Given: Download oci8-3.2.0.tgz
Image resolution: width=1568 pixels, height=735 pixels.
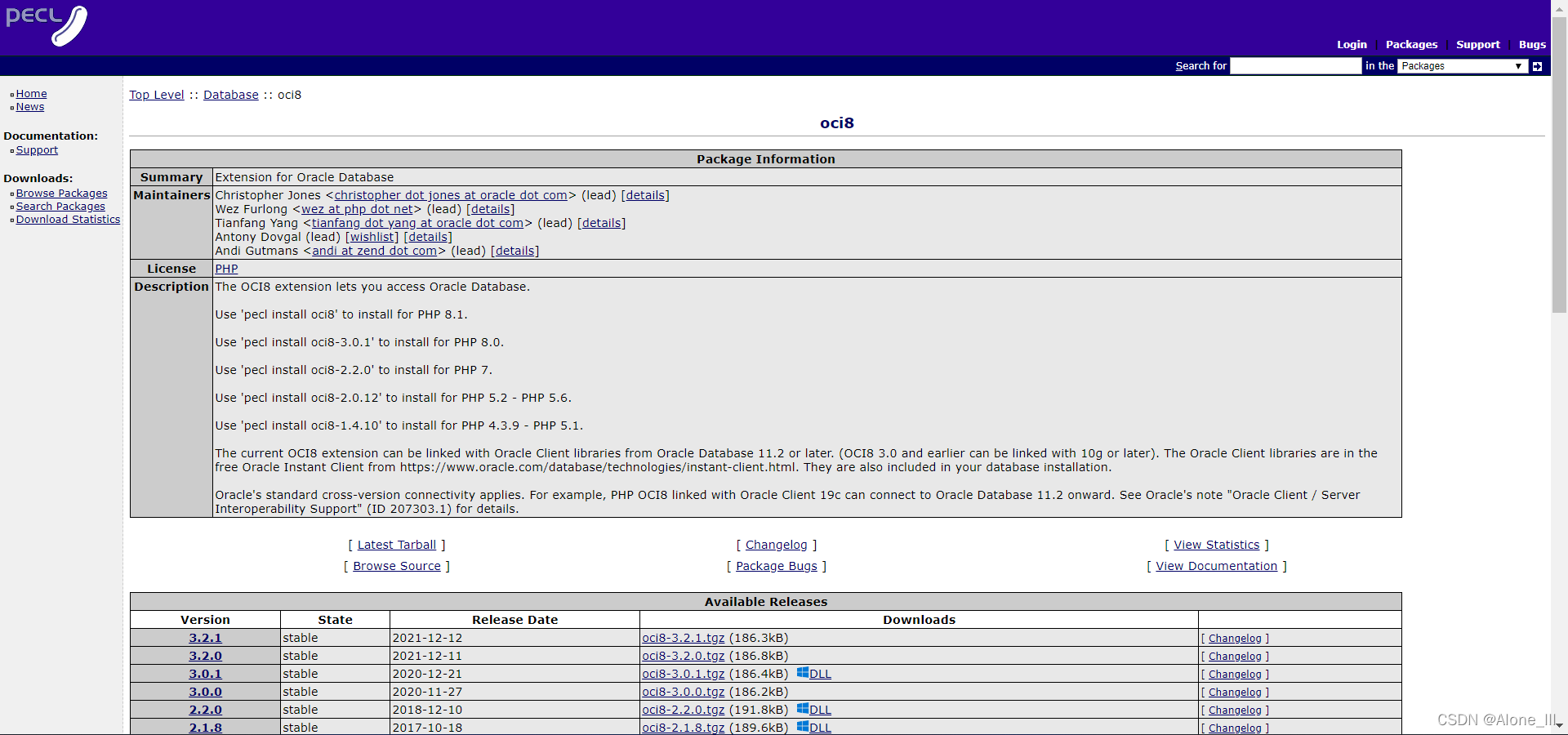Looking at the screenshot, I should point(682,656).
